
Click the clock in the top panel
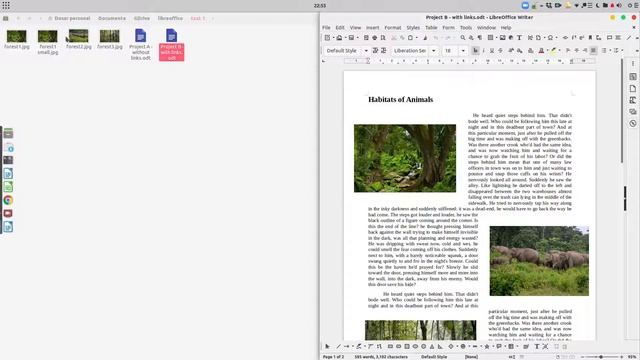320,6
